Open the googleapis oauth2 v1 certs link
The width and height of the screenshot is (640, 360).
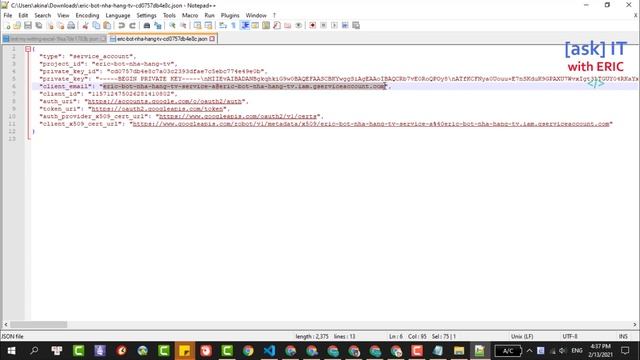point(238,116)
